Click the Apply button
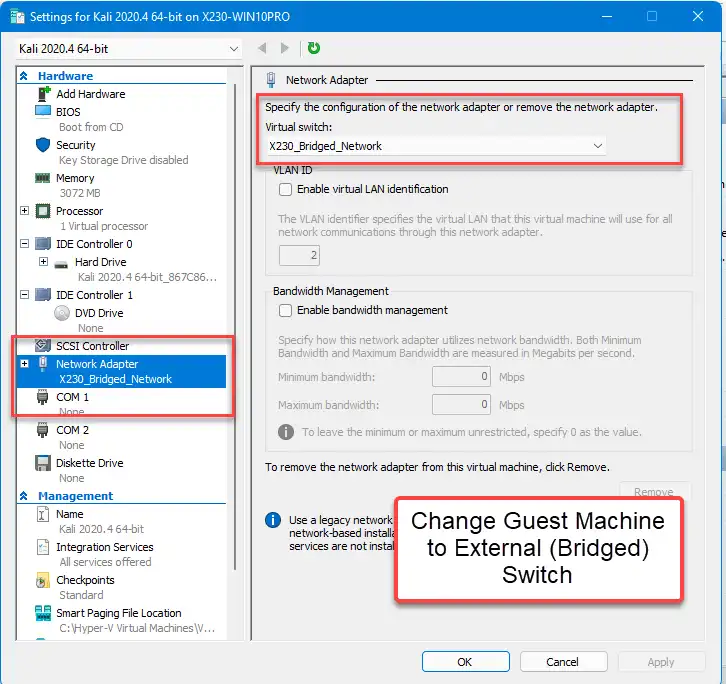726x684 pixels. (661, 662)
